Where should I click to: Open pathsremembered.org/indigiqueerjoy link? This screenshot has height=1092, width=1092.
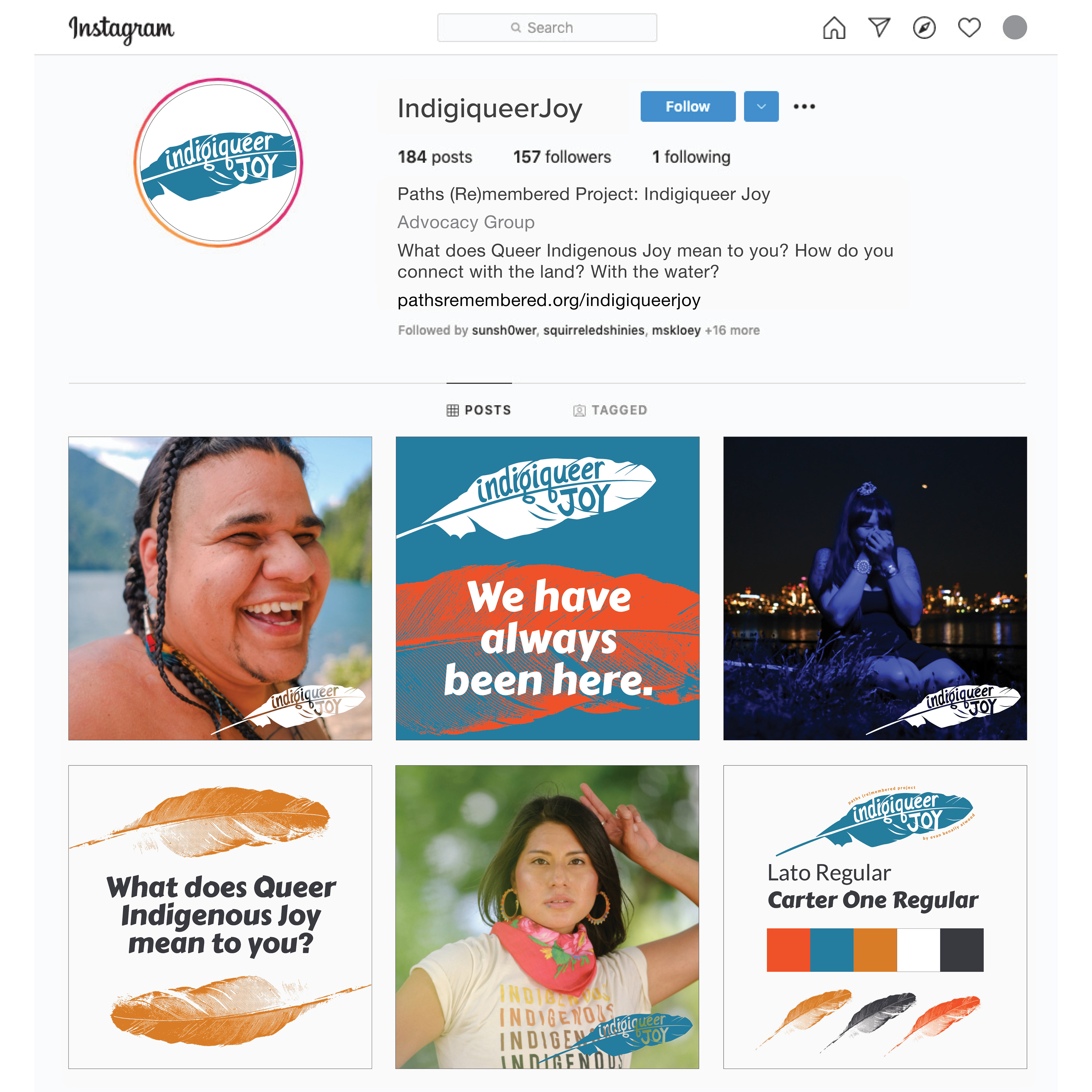(549, 300)
